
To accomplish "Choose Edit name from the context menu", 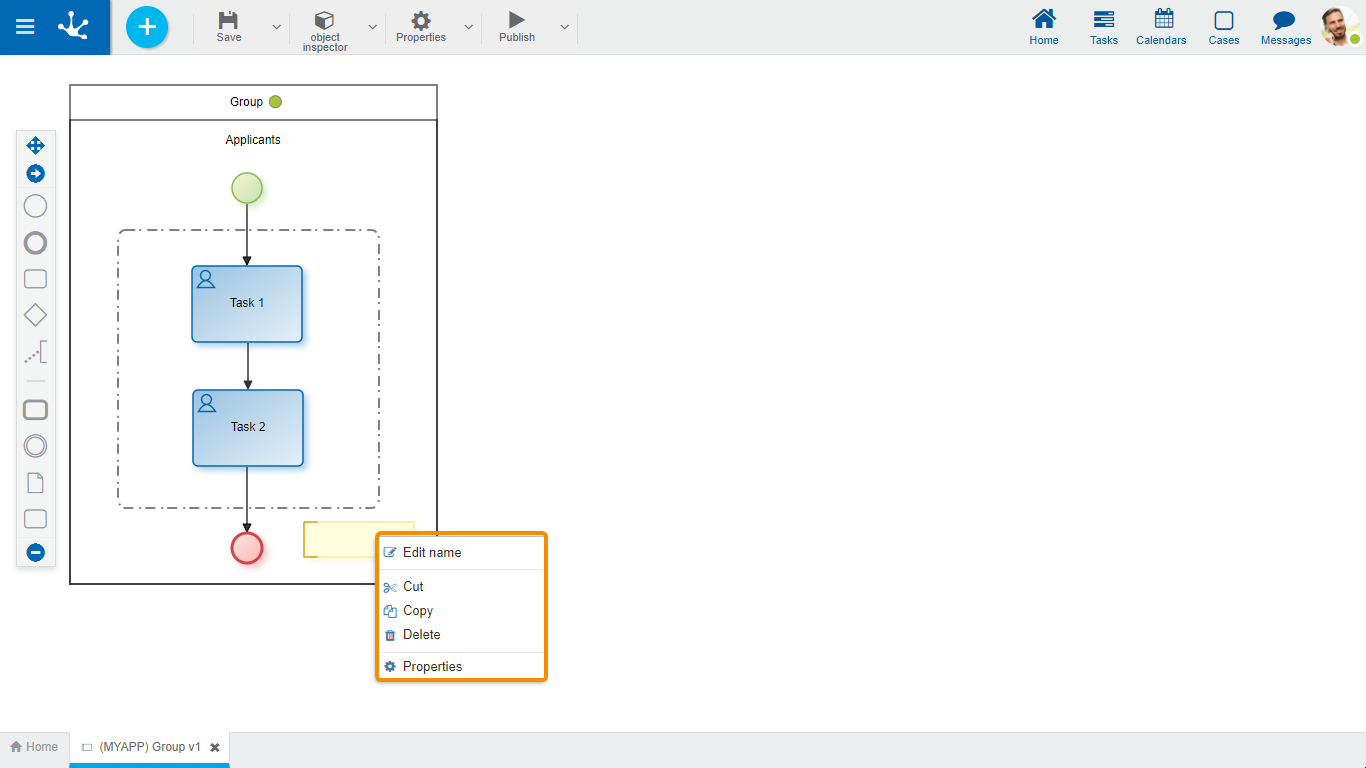I will [x=432, y=552].
